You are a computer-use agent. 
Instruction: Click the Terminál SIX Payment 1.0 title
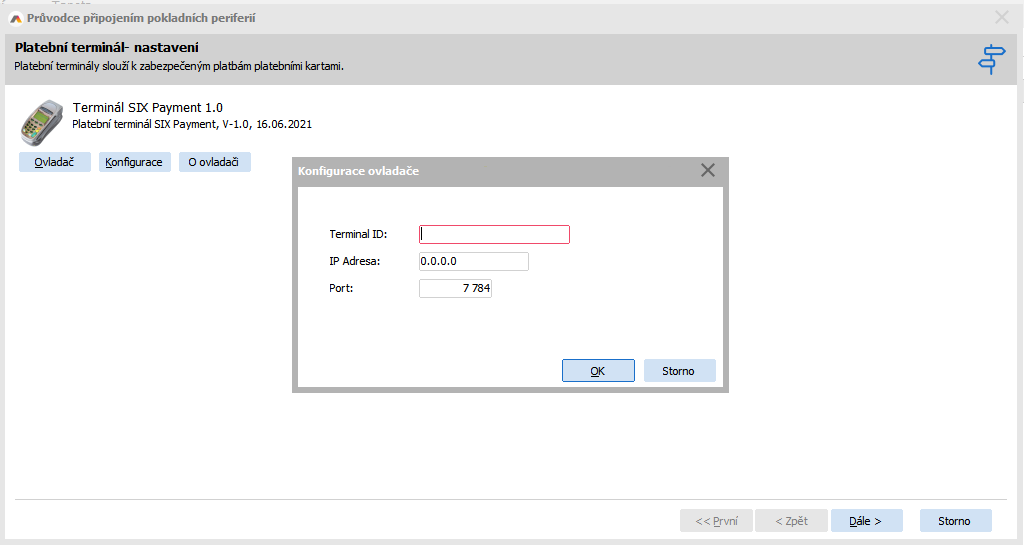[148, 108]
